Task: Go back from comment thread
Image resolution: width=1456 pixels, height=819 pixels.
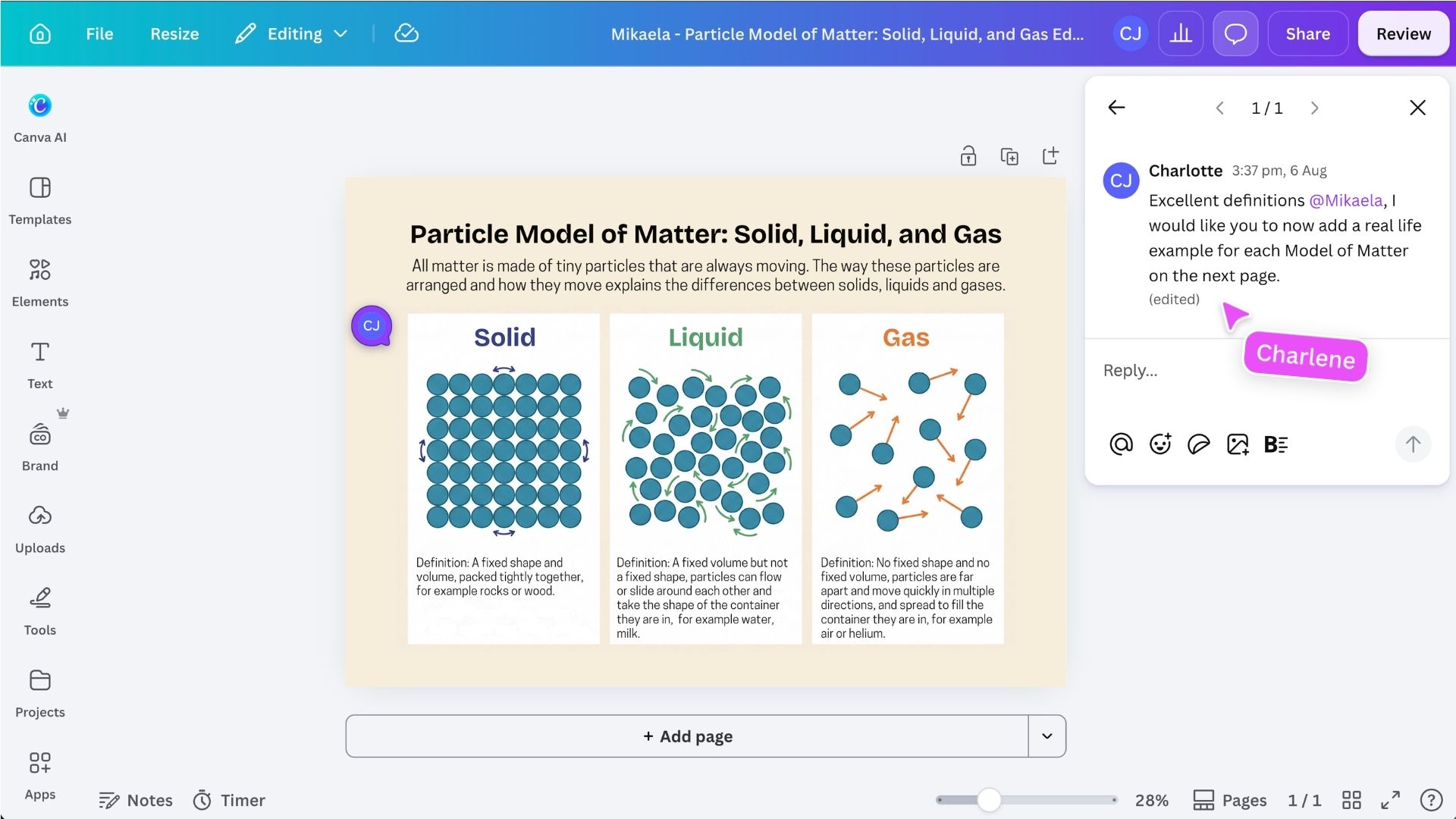Action: point(1116,108)
